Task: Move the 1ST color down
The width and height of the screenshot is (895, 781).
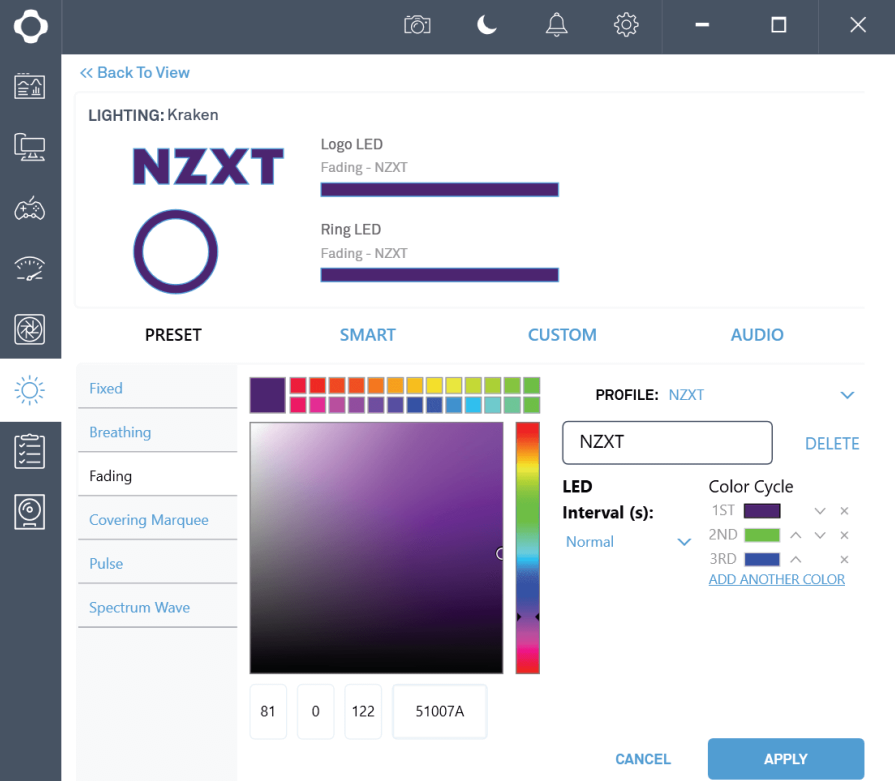Action: 820,511
